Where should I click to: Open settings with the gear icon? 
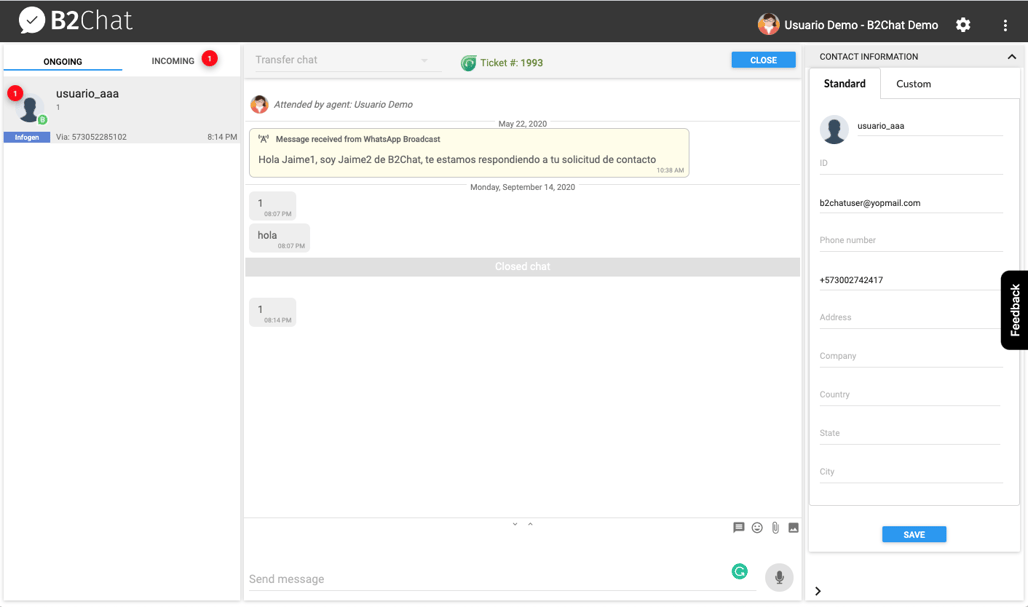[962, 24]
